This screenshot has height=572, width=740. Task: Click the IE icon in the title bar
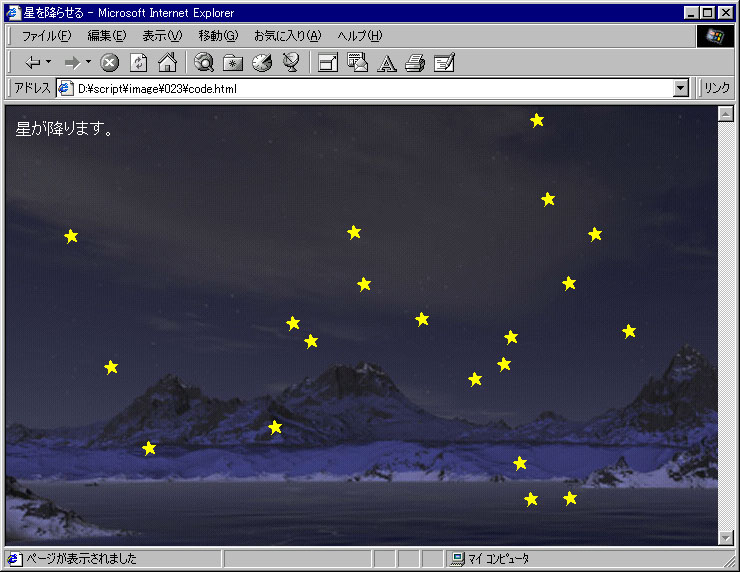14,13
